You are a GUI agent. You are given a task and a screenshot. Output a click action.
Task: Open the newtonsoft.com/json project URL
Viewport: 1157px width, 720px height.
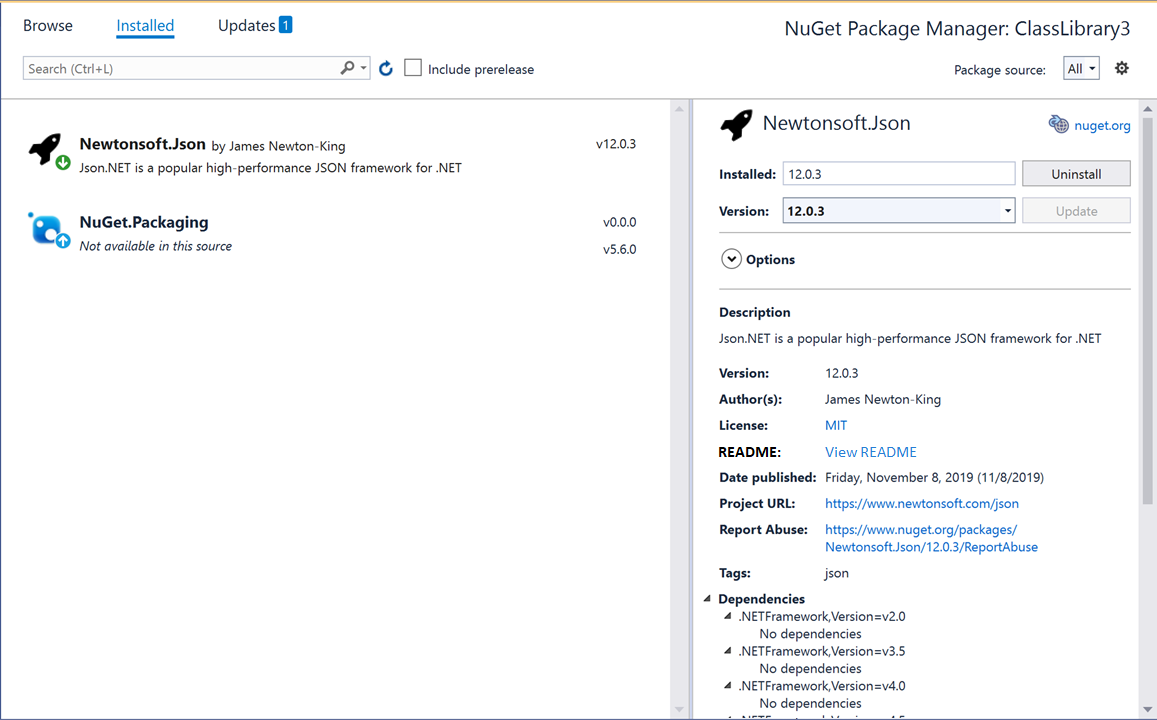point(922,503)
